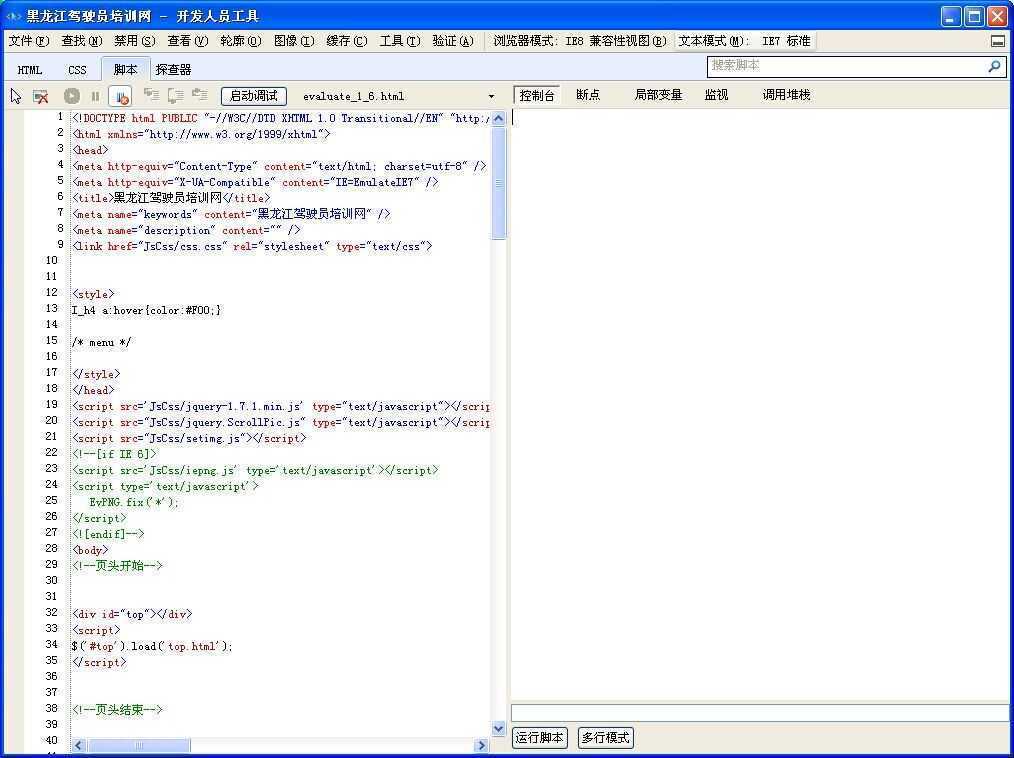Screen dimensions: 1014x758
Task: Click the JsCss/setimg.js script line
Action: [x=189, y=439]
